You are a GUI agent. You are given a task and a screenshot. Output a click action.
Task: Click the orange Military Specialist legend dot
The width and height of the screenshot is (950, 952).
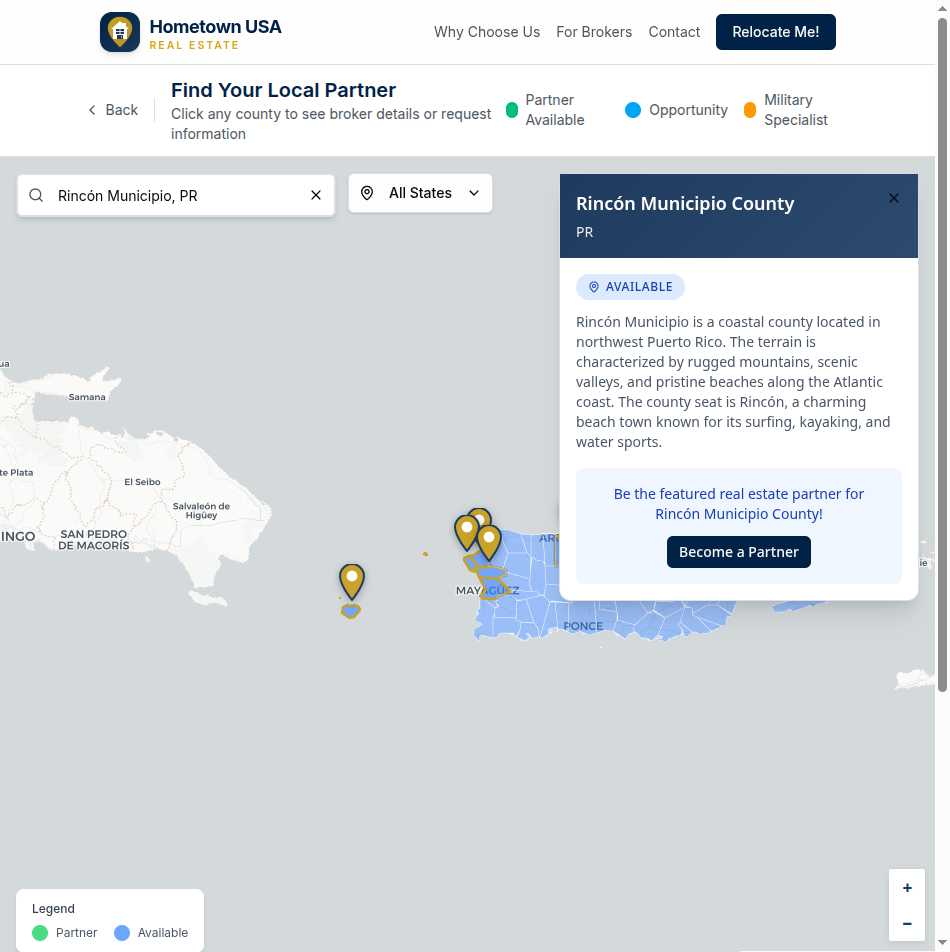(750, 110)
